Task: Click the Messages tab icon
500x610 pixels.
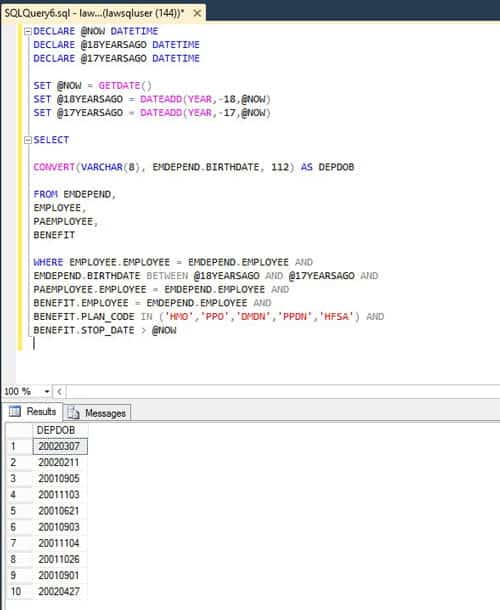Action: pyautogui.click(x=73, y=413)
